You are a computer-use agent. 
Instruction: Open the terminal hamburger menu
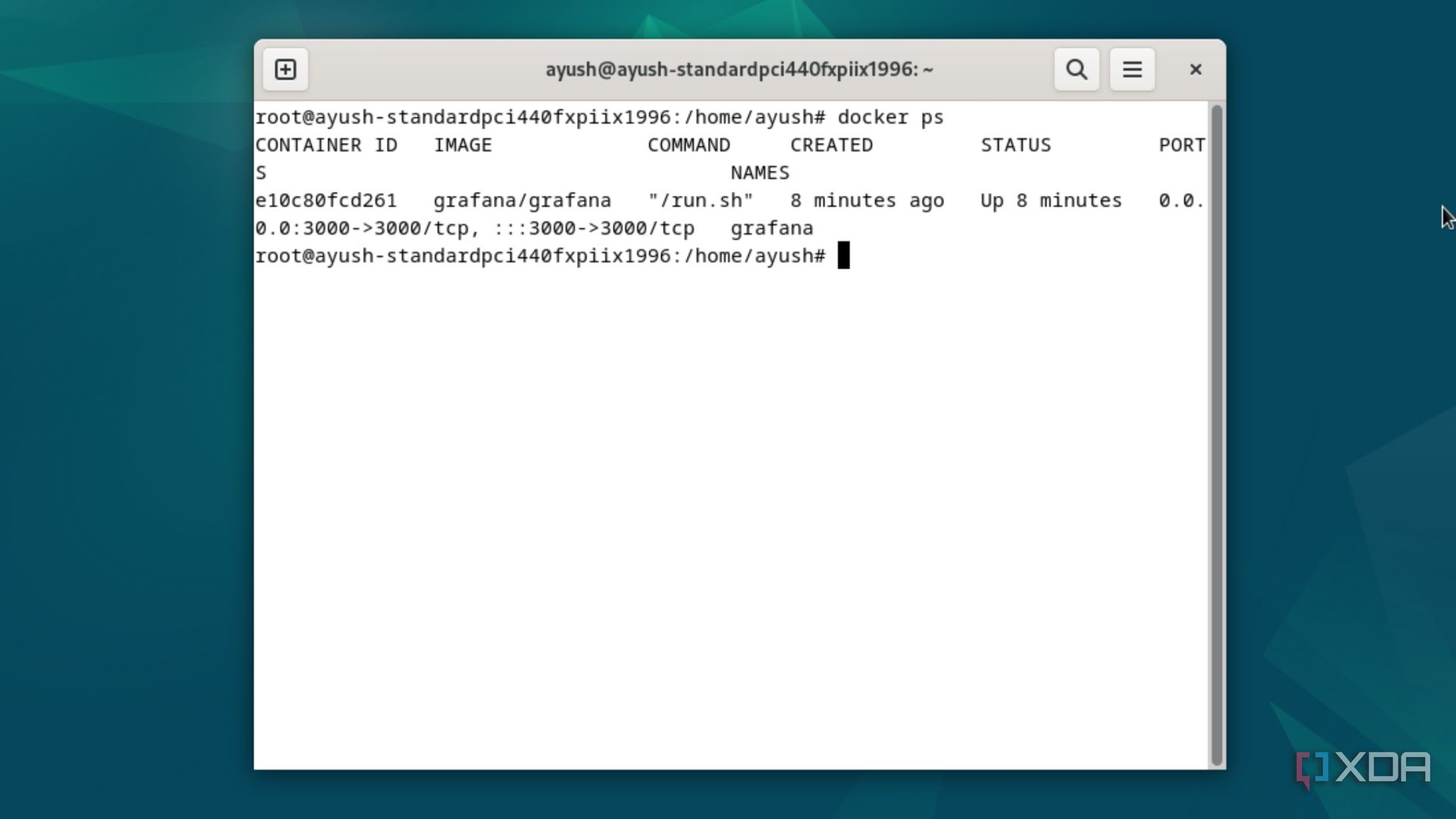[x=1131, y=69]
